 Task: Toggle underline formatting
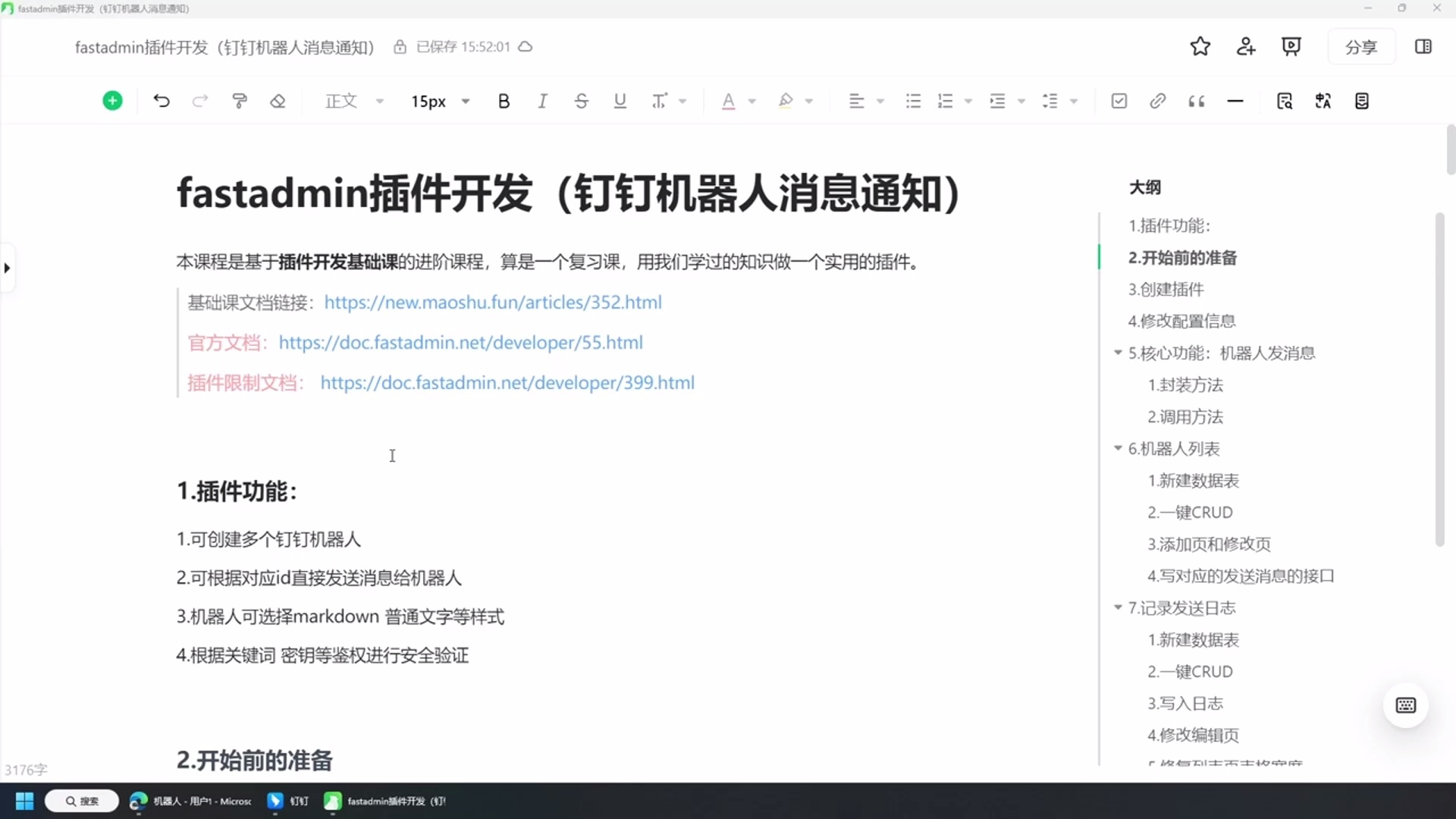620,101
